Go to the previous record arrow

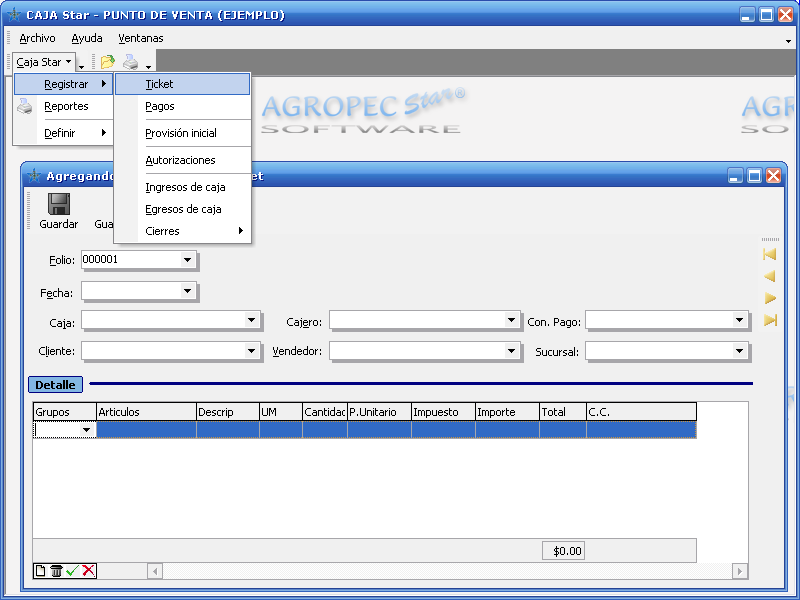tap(770, 276)
